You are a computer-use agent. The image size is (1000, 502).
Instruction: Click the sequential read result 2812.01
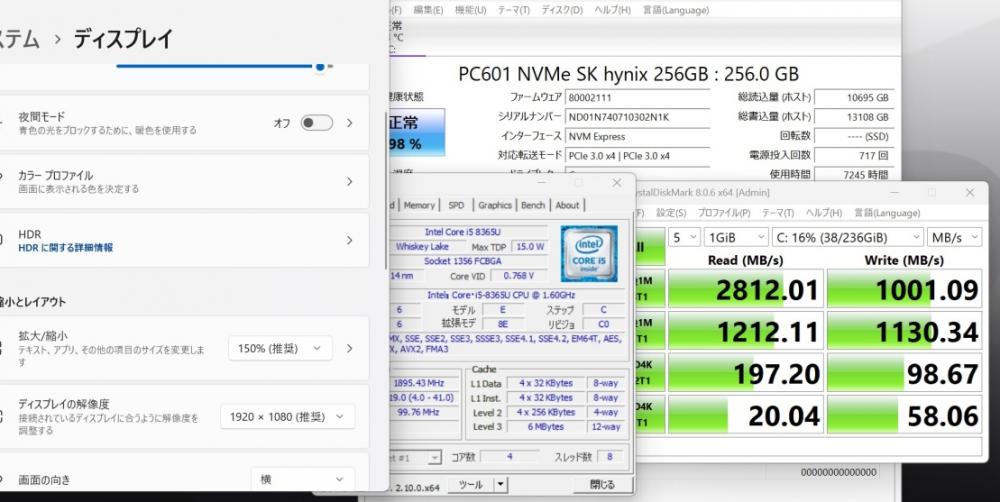click(x=744, y=290)
